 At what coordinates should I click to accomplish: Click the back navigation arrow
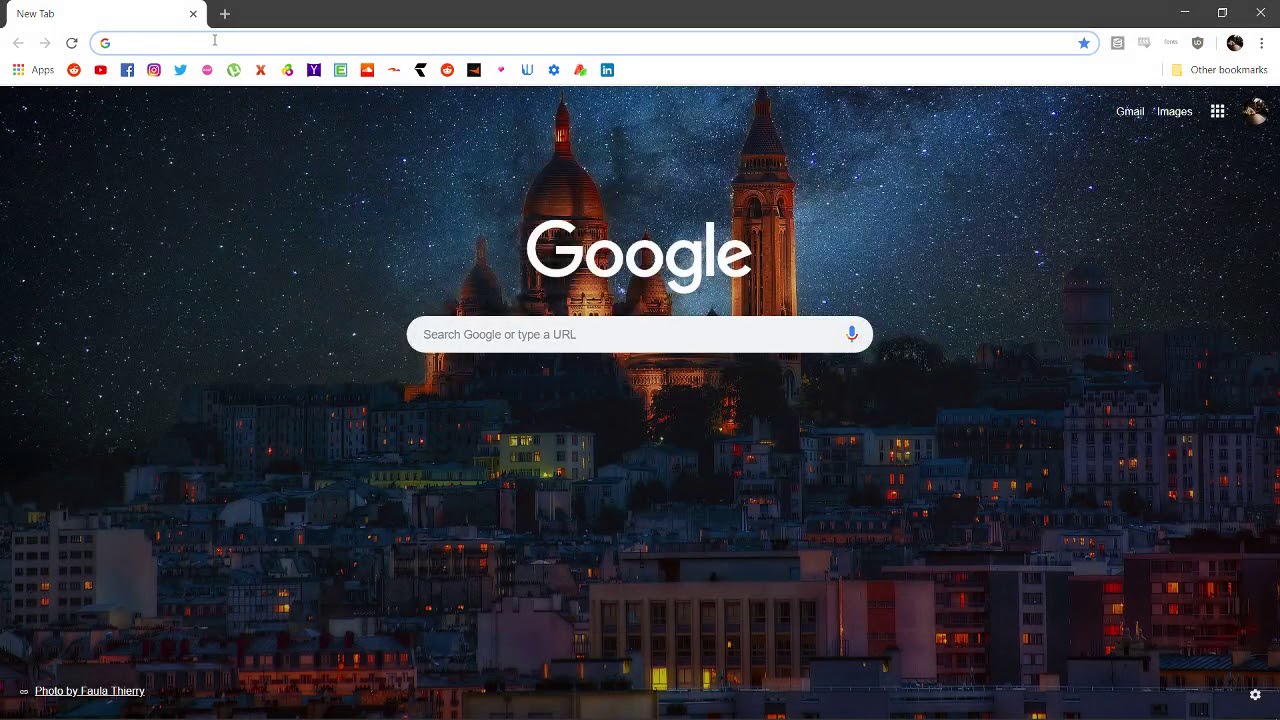click(x=18, y=43)
